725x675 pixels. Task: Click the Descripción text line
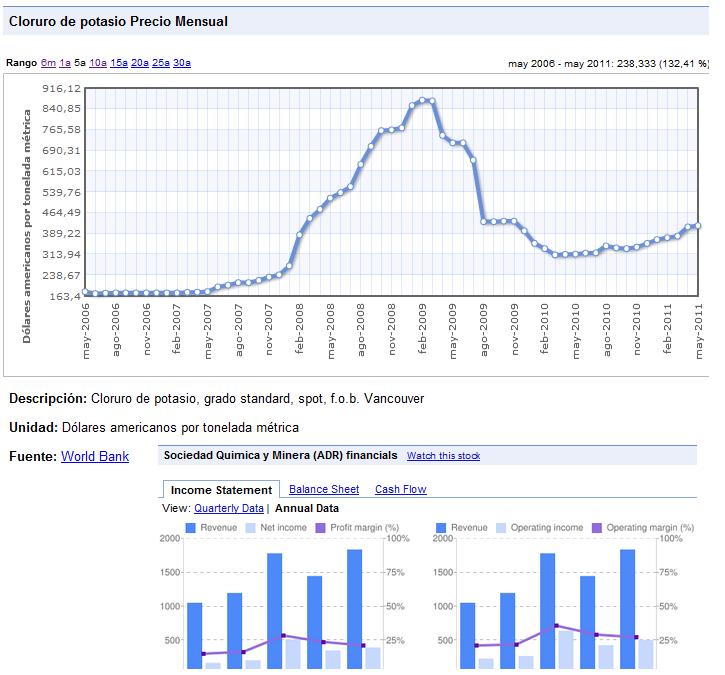click(216, 399)
